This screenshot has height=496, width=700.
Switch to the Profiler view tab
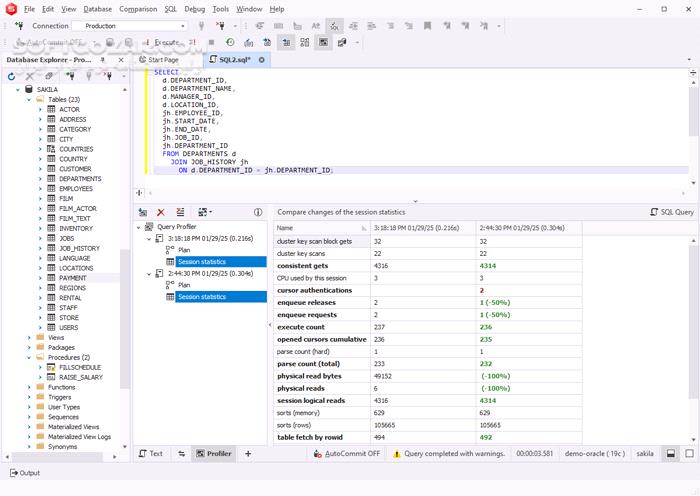pyautogui.click(x=214, y=454)
